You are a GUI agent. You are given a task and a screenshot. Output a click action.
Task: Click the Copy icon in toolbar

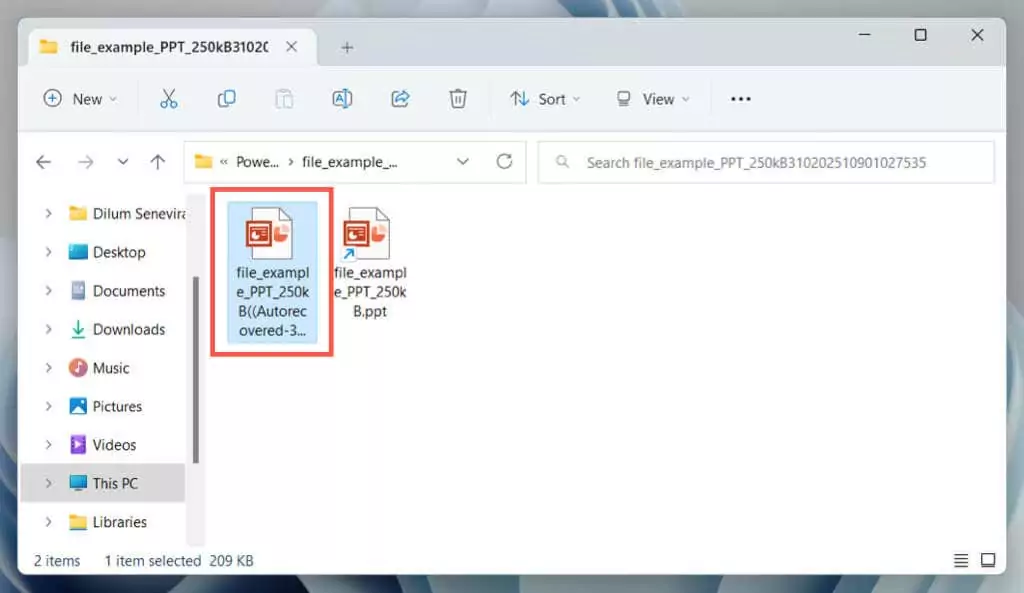point(227,98)
